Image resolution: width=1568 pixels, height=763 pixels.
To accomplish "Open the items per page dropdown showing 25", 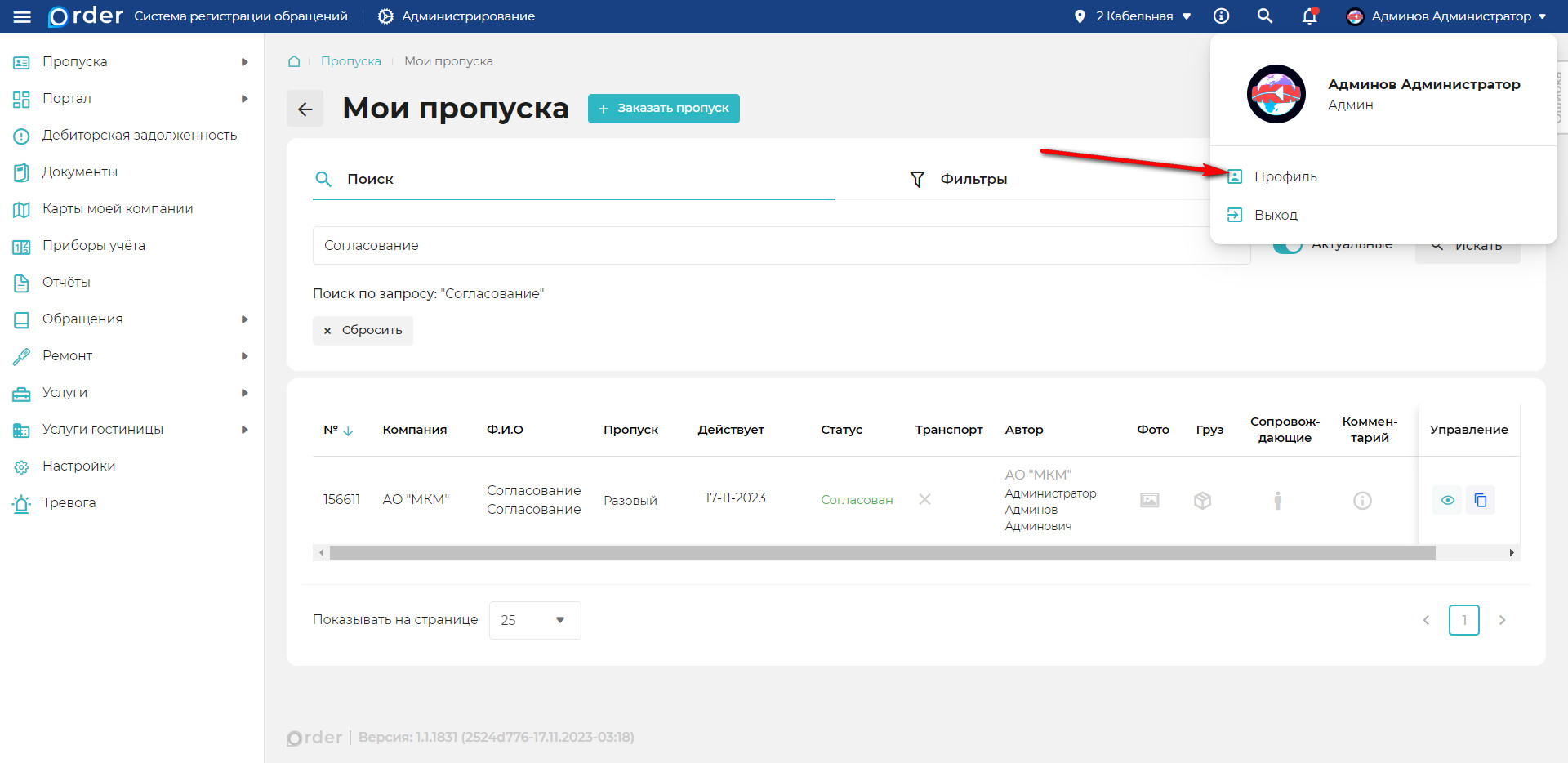I will 534,620.
